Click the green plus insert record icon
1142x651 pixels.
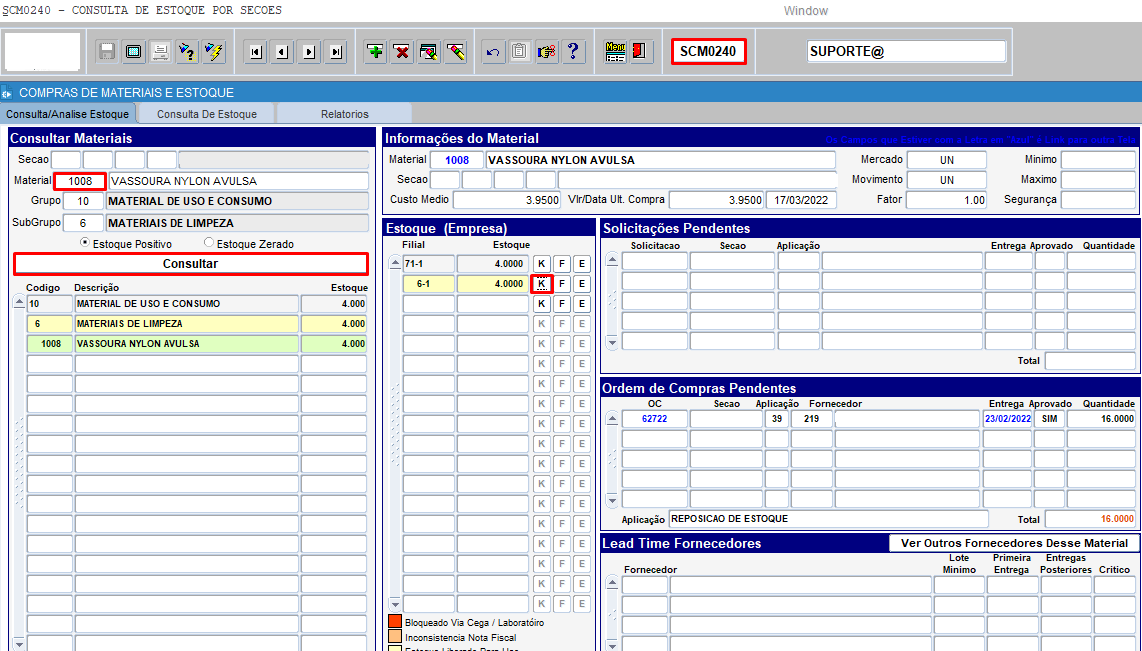click(375, 52)
